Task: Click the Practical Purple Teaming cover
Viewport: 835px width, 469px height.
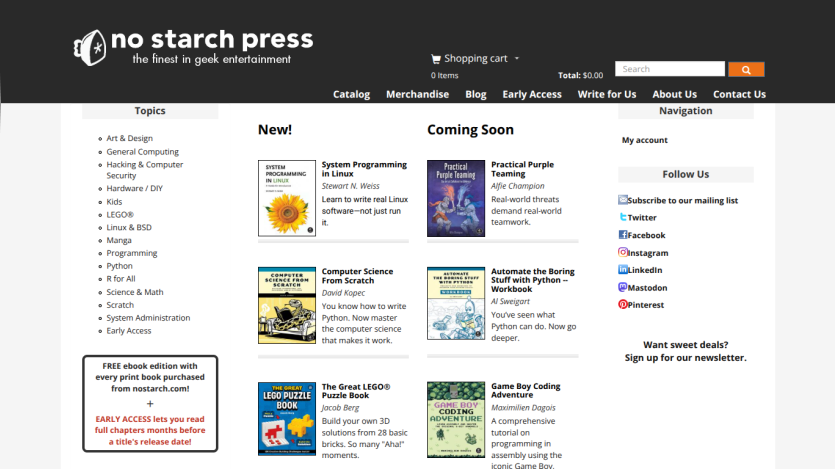Action: (456, 198)
